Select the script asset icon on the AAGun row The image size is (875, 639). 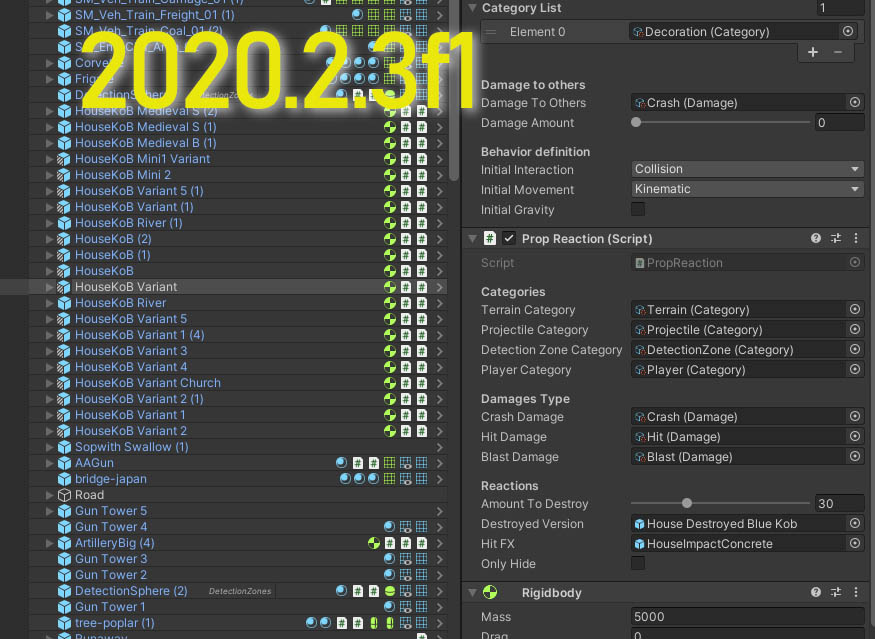click(358, 463)
